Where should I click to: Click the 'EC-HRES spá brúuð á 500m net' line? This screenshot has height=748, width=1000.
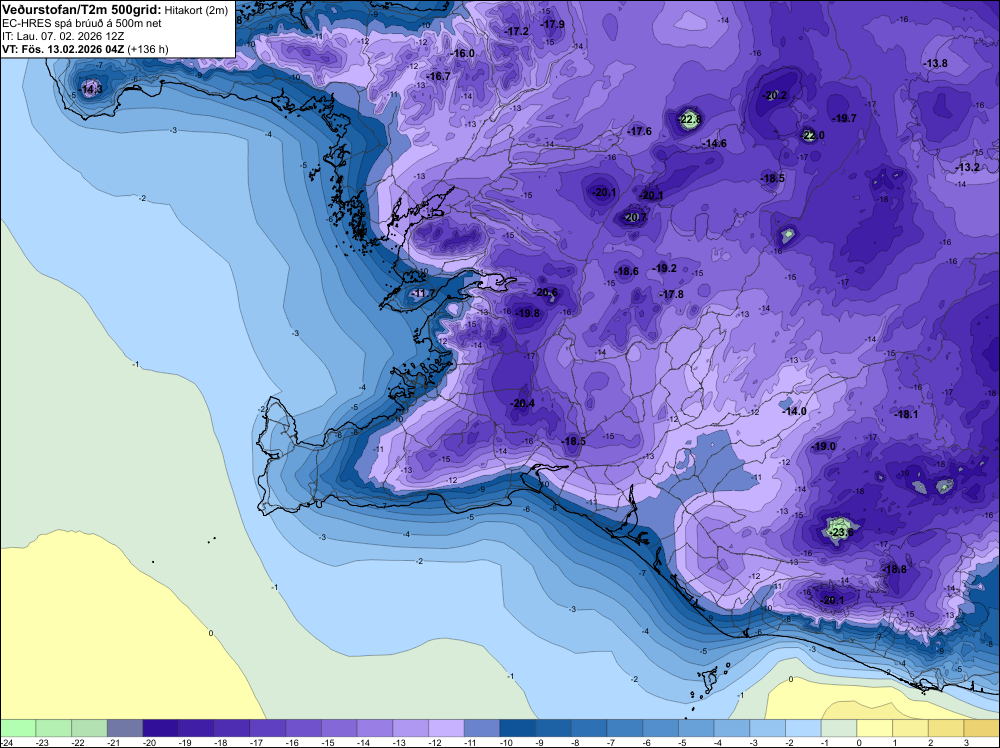click(x=73, y=24)
